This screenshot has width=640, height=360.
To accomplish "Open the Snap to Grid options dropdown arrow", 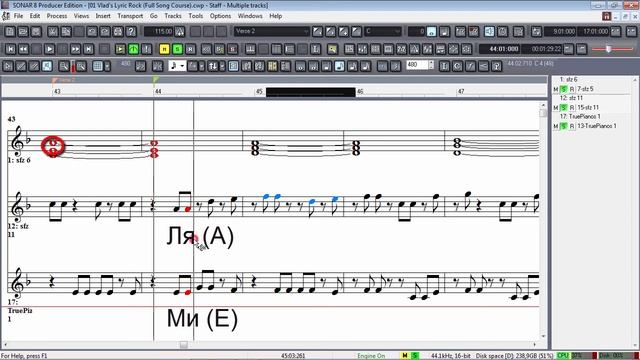I will coord(107,66).
